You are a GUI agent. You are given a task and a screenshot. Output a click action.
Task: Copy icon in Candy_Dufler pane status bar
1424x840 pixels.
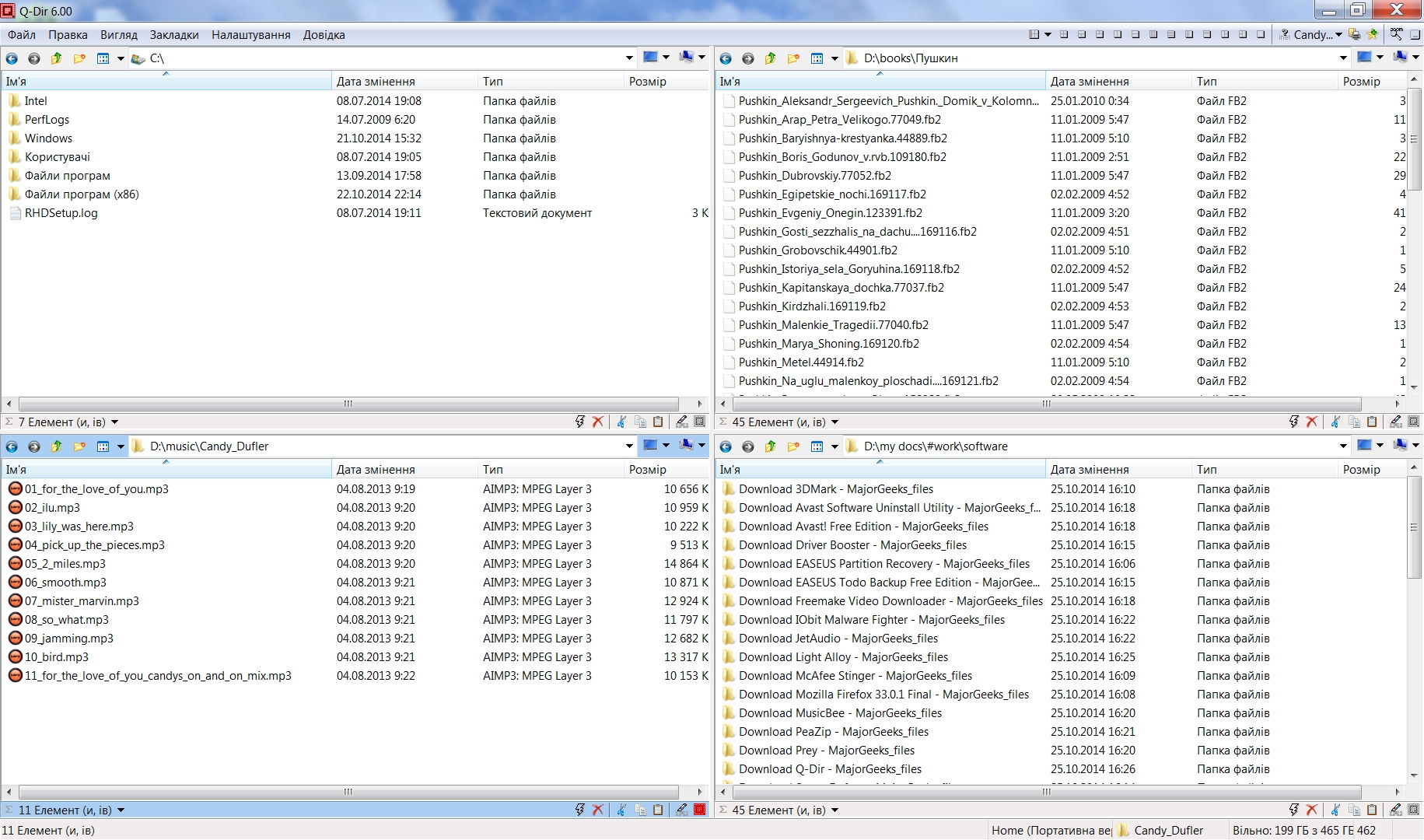(x=640, y=810)
